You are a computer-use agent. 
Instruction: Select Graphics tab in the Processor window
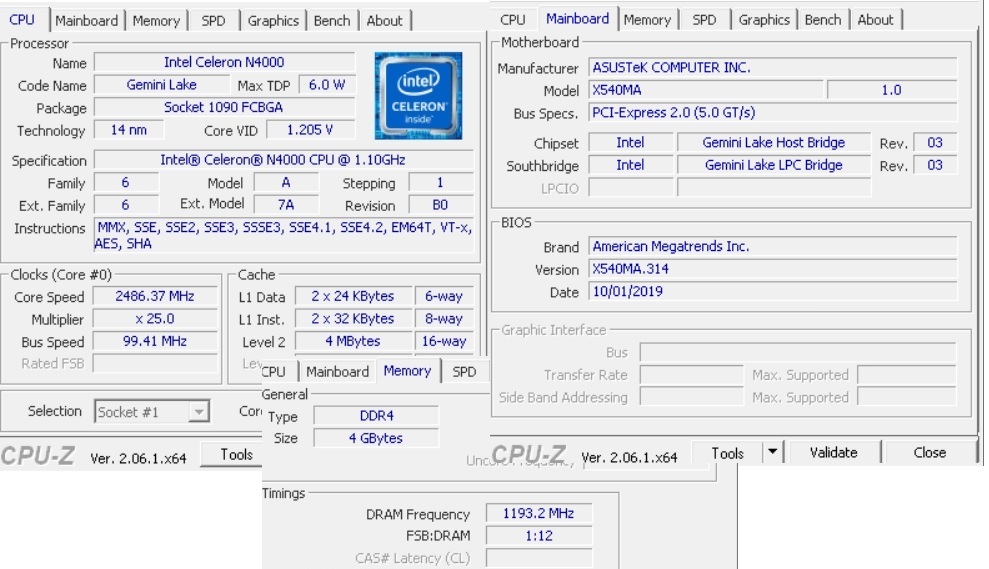coord(273,20)
